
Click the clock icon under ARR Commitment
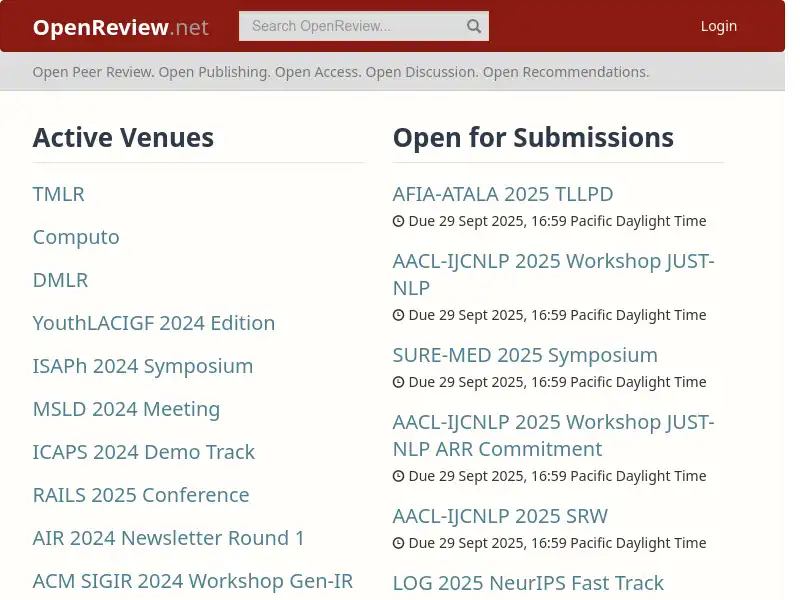click(x=398, y=476)
